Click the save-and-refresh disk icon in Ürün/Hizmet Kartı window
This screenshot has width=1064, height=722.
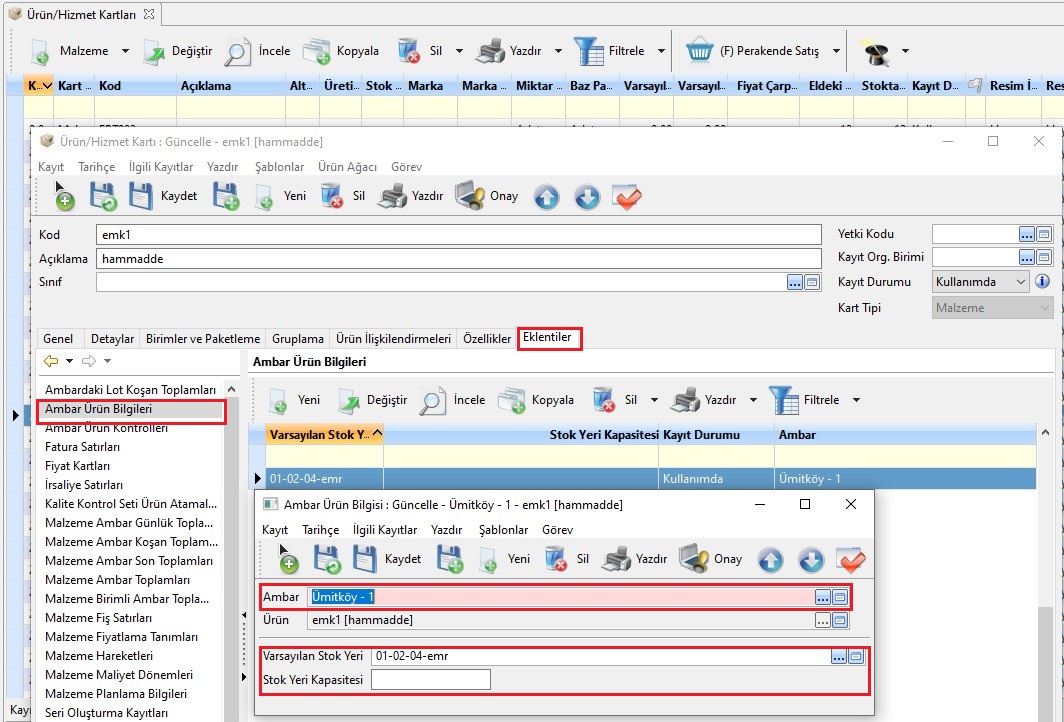click(x=103, y=196)
